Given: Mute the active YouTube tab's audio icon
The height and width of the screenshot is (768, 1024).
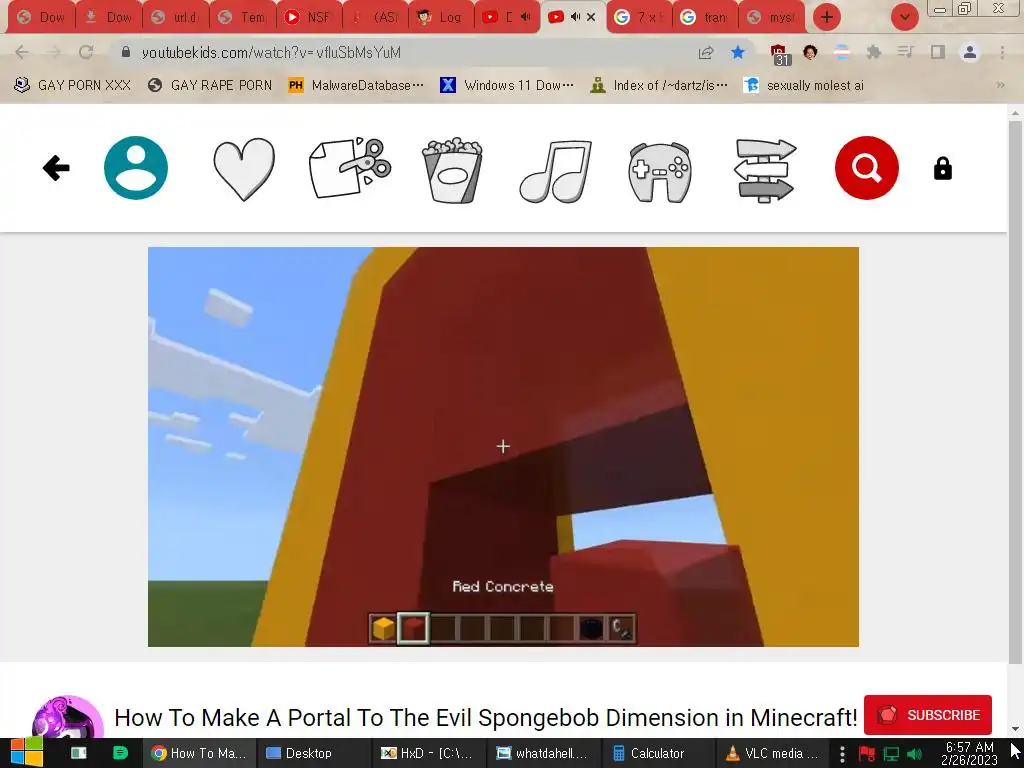Looking at the screenshot, I should (575, 17).
